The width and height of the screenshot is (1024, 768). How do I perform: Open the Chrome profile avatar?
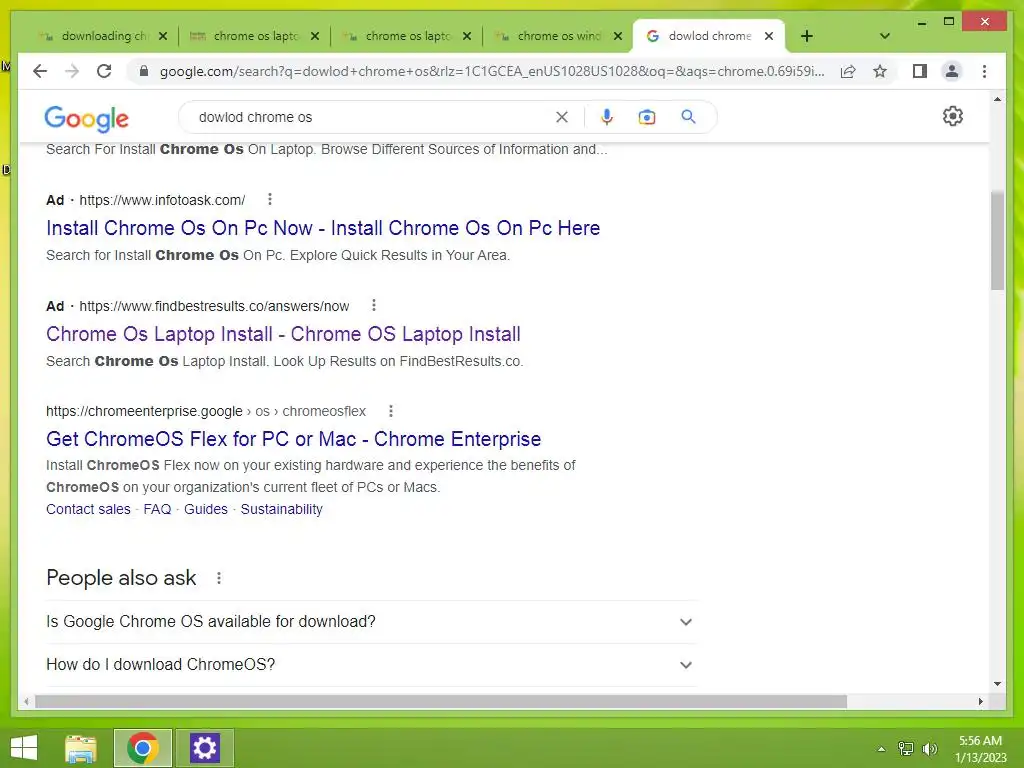pyautogui.click(x=952, y=71)
